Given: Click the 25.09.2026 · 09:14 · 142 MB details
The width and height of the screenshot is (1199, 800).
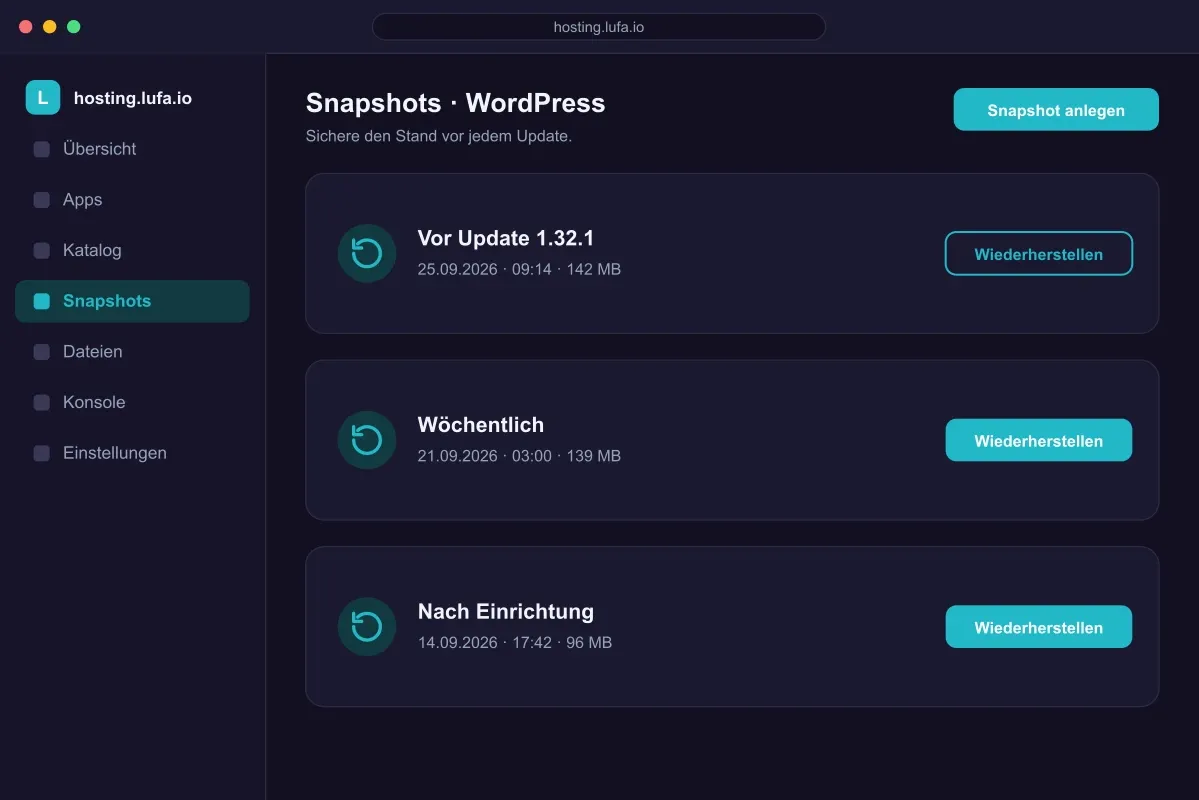Looking at the screenshot, I should click(519, 269).
